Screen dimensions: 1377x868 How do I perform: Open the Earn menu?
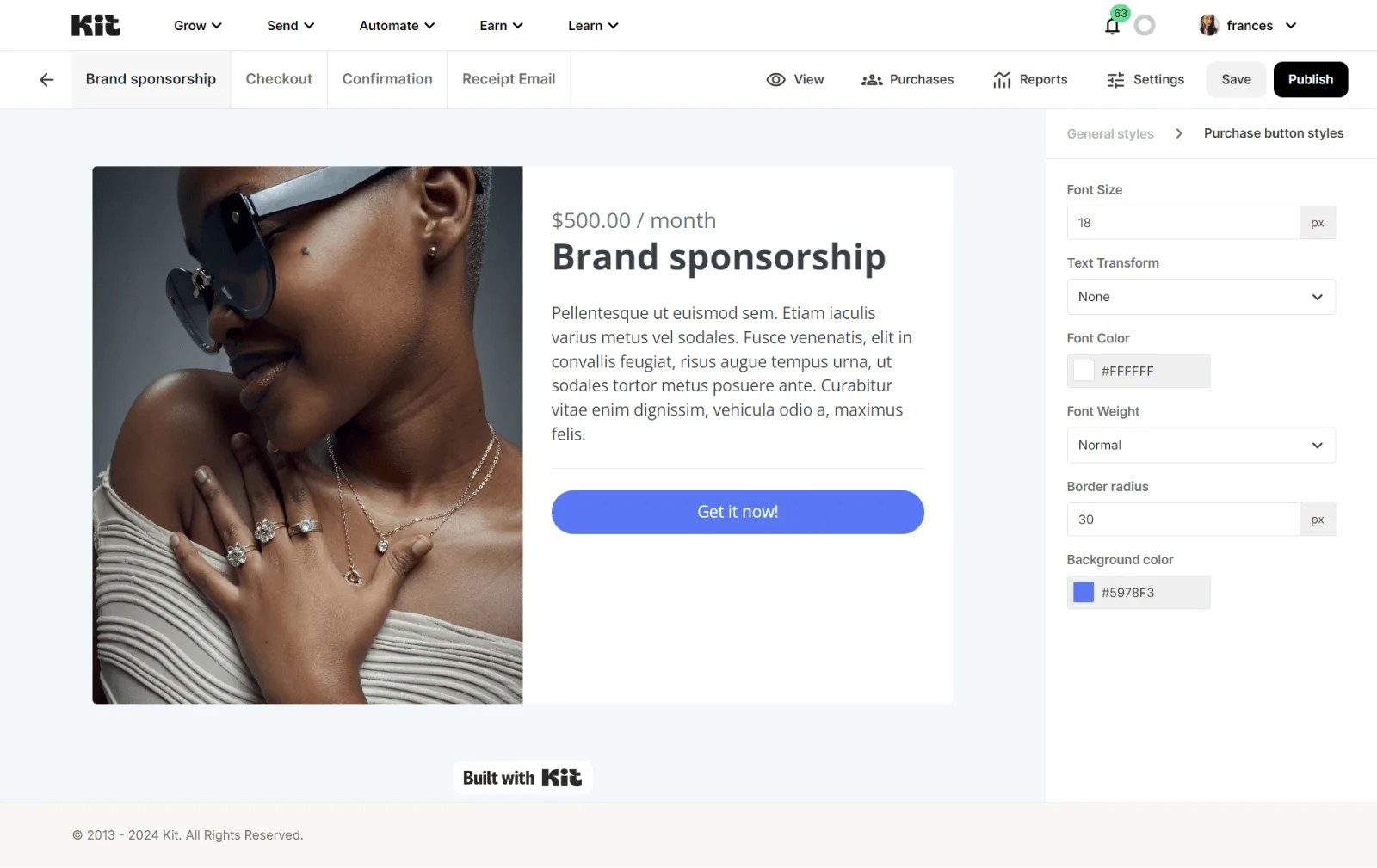[x=501, y=26]
